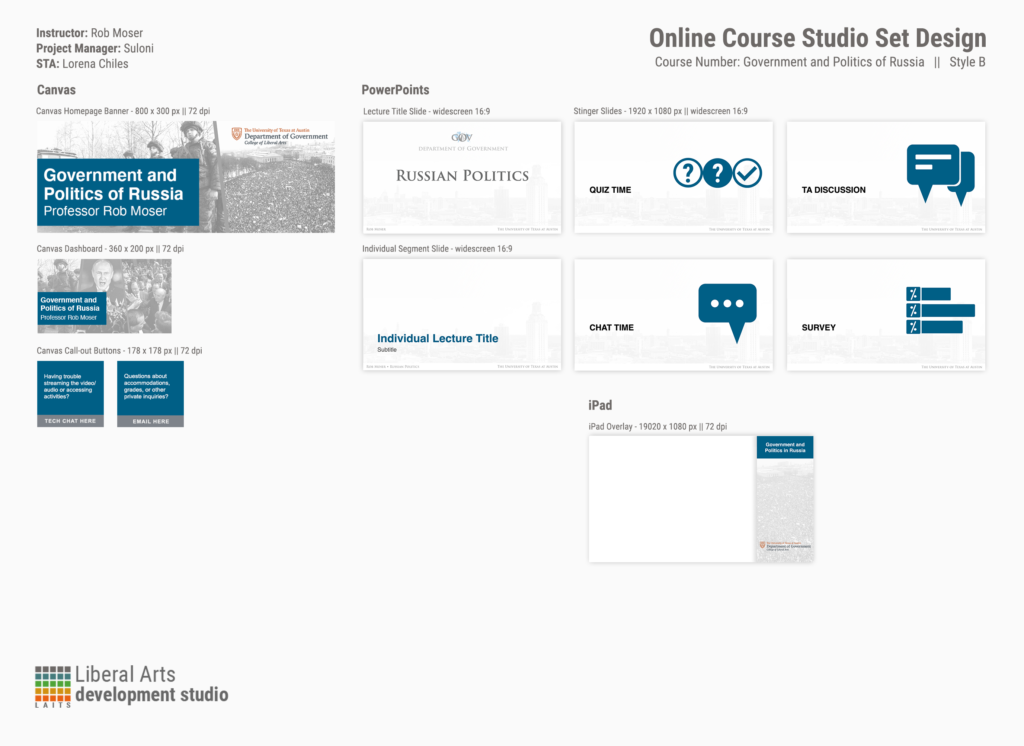Click the Chat Time ellipsis bubble icon

pyautogui.click(x=728, y=313)
